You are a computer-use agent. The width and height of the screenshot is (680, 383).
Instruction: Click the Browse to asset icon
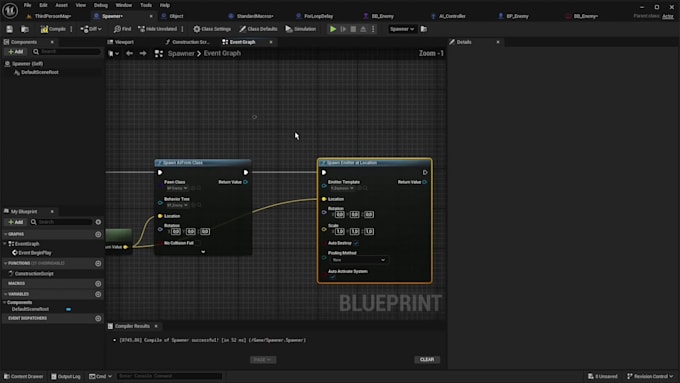pos(25,29)
